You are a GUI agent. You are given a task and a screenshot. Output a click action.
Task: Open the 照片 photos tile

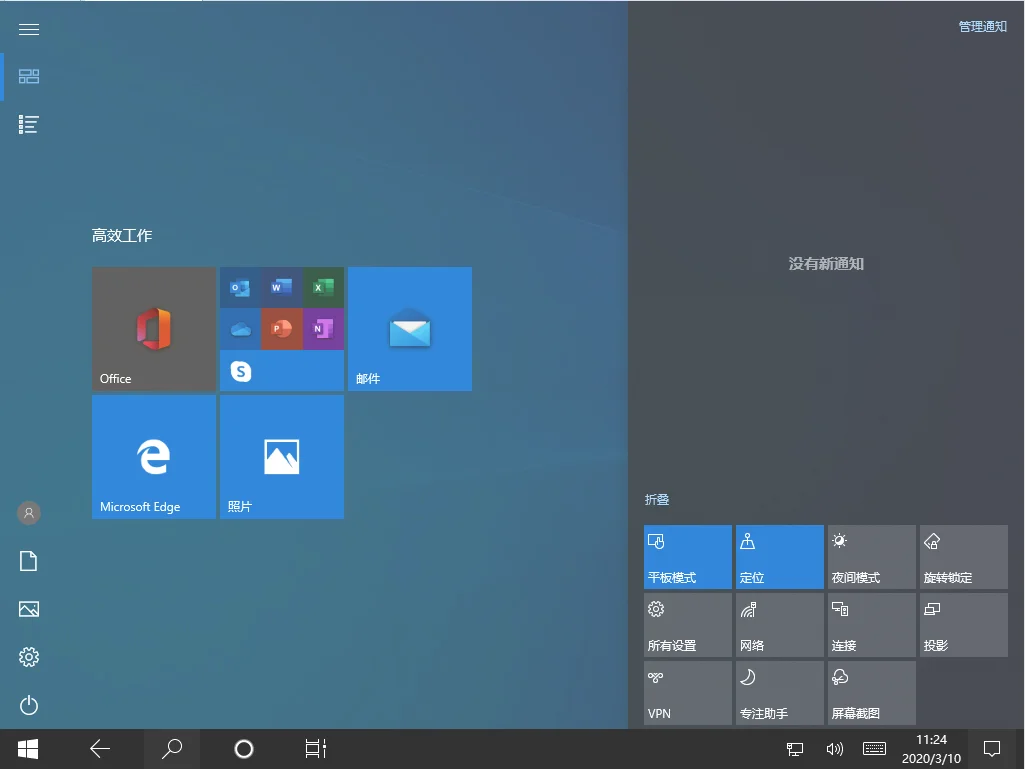coord(282,457)
